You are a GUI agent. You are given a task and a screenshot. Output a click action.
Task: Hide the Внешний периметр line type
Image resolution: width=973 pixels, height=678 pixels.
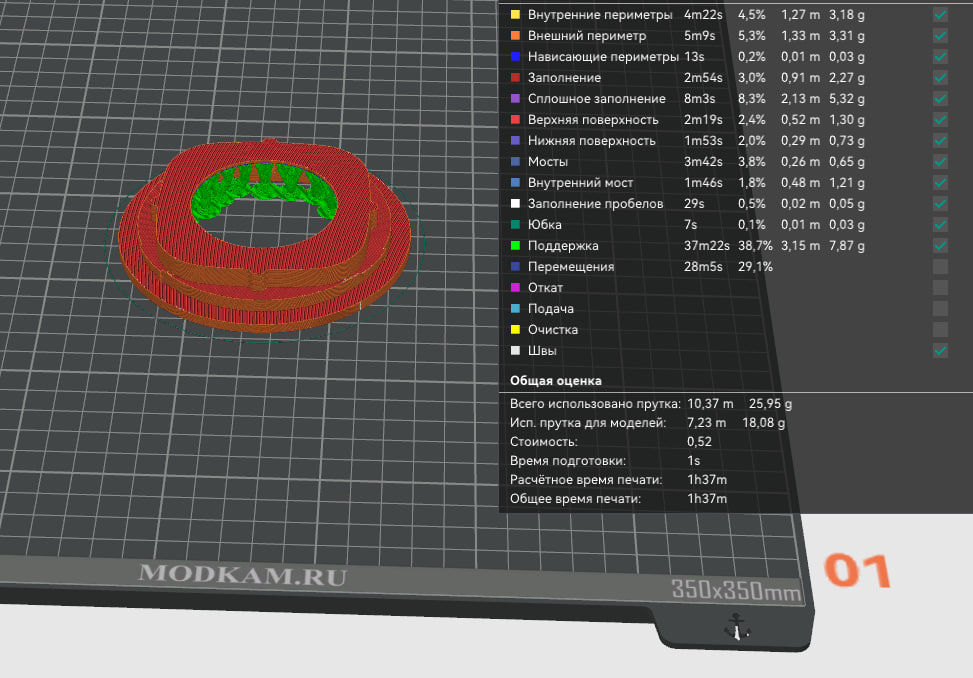point(940,36)
